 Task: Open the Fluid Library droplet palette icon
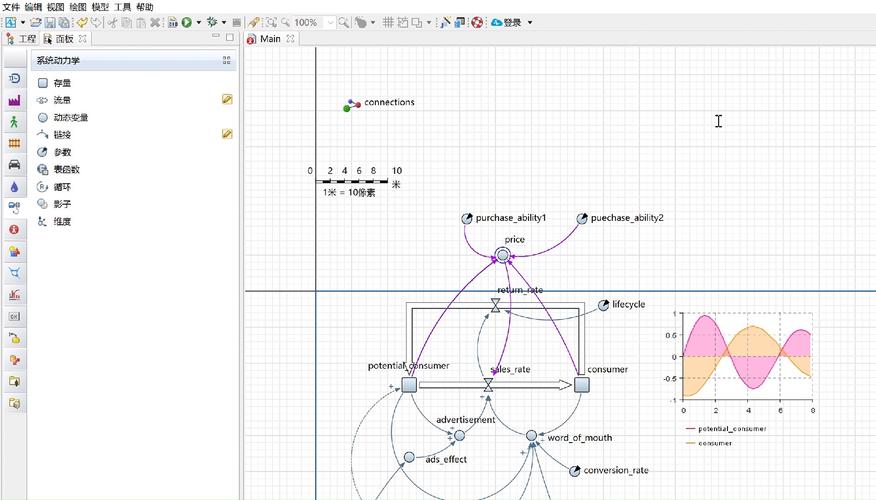click(x=15, y=187)
